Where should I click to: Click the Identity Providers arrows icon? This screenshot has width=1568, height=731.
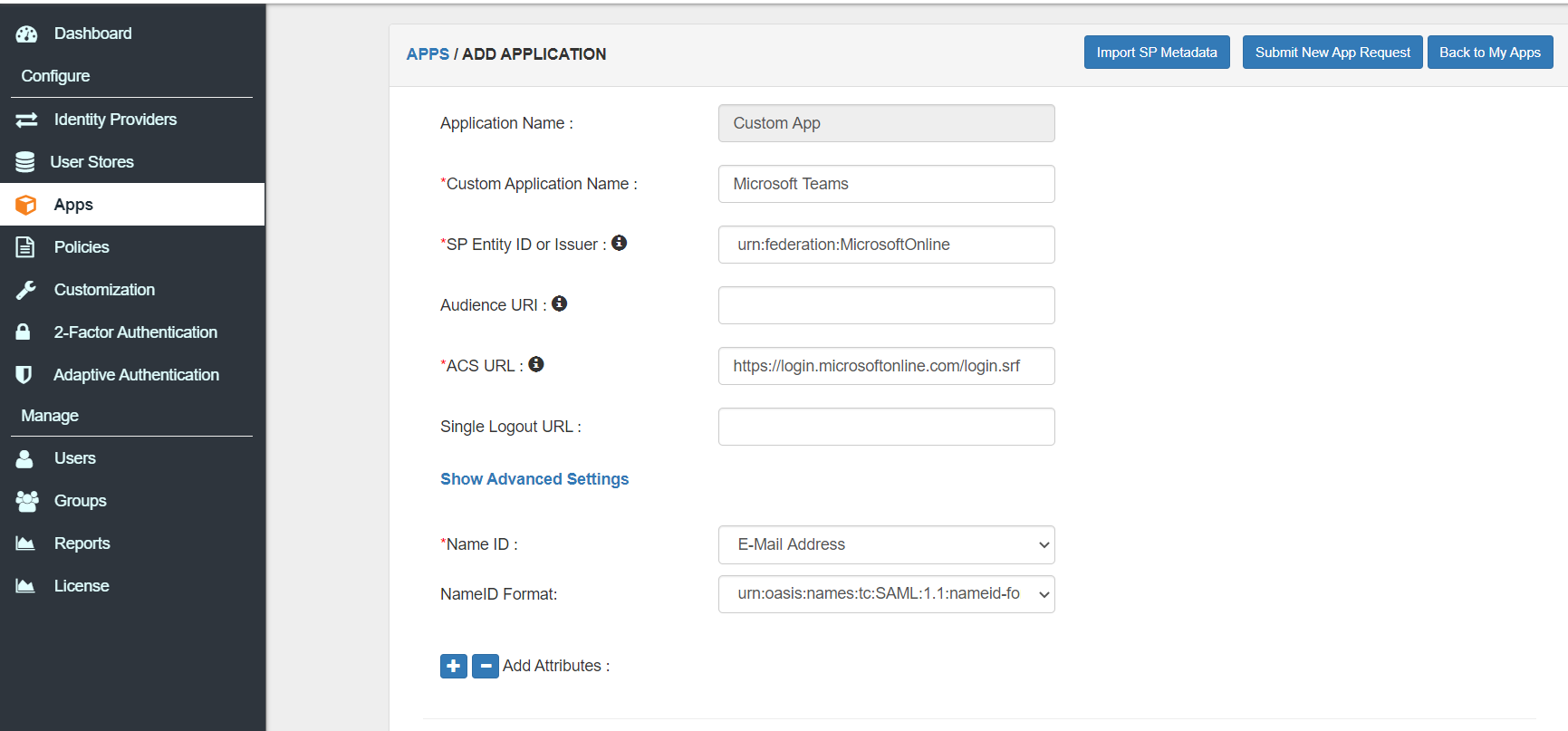[x=26, y=120]
